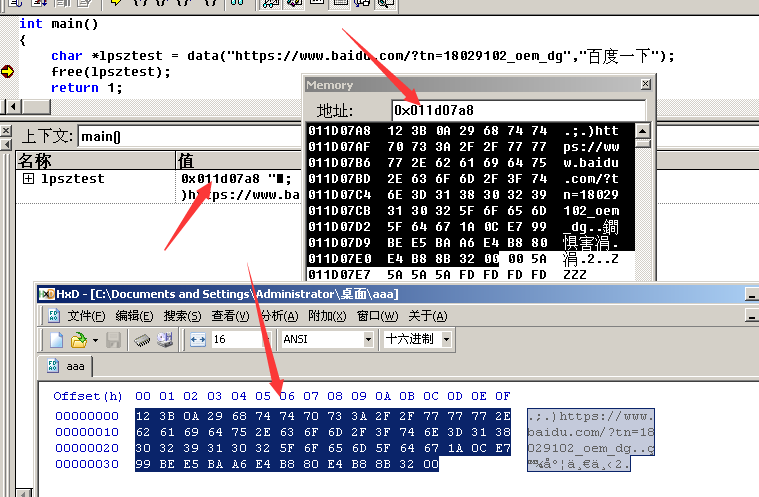The height and width of the screenshot is (497, 759).
Task: Open the 查看(V) menu in HxD
Action: pyautogui.click(x=230, y=316)
